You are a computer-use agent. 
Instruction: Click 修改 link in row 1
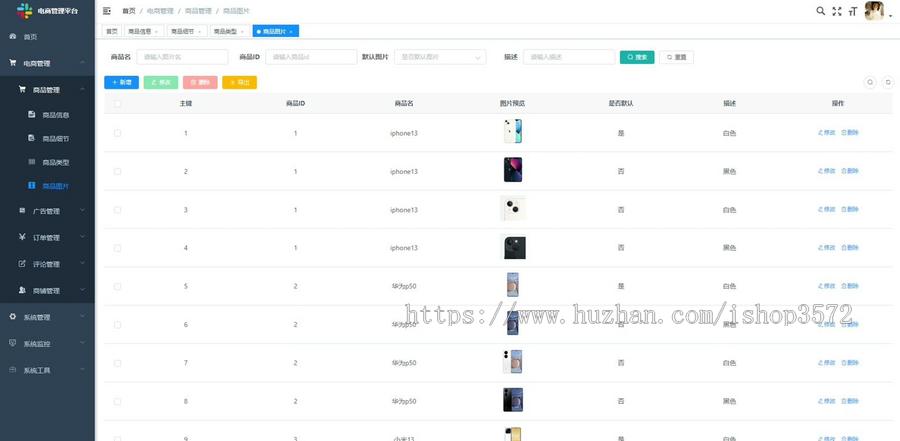827,133
